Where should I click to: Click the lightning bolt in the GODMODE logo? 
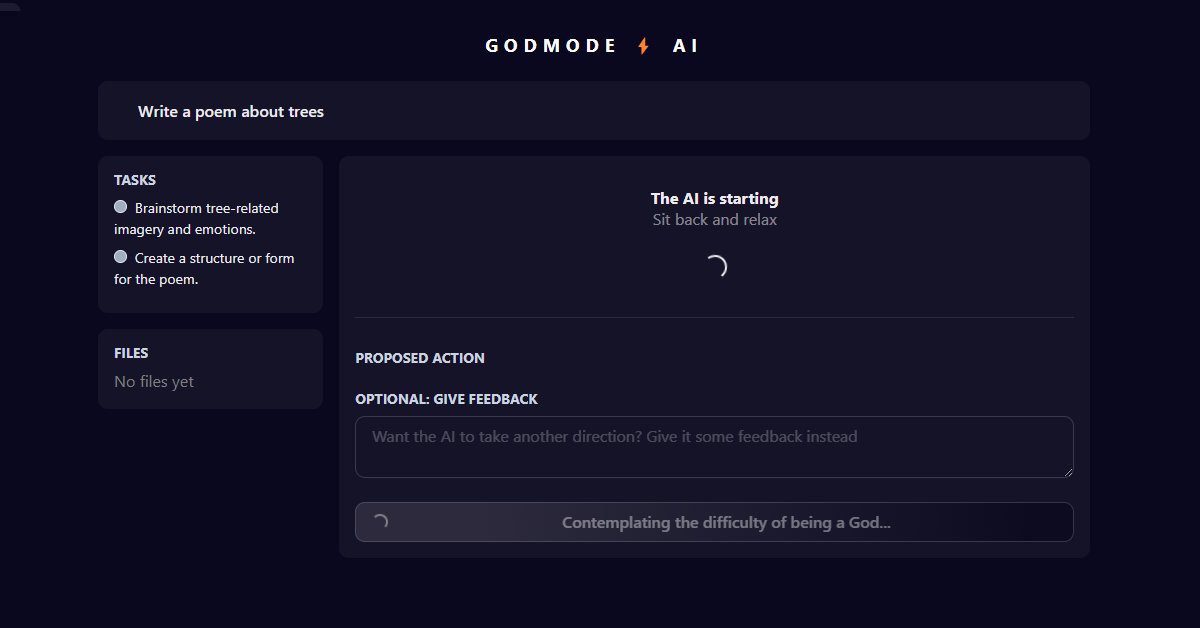pos(641,44)
